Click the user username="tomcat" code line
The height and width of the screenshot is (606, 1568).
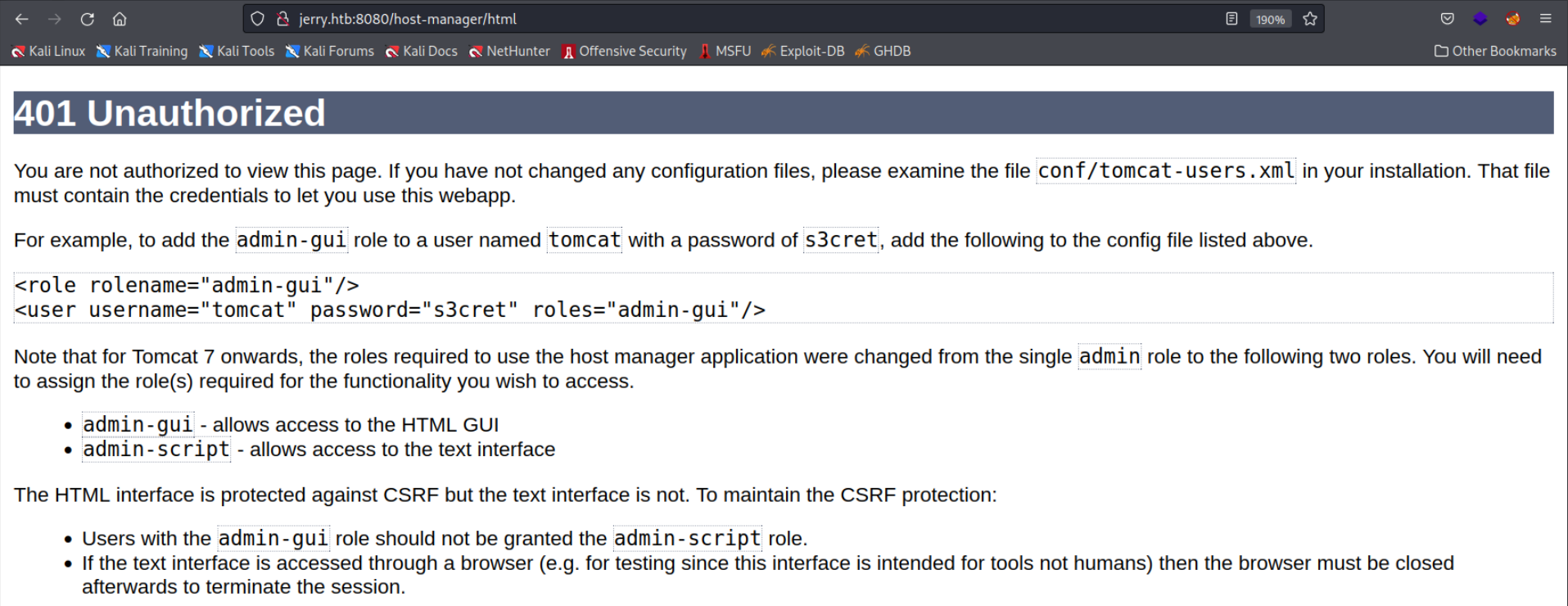click(390, 310)
